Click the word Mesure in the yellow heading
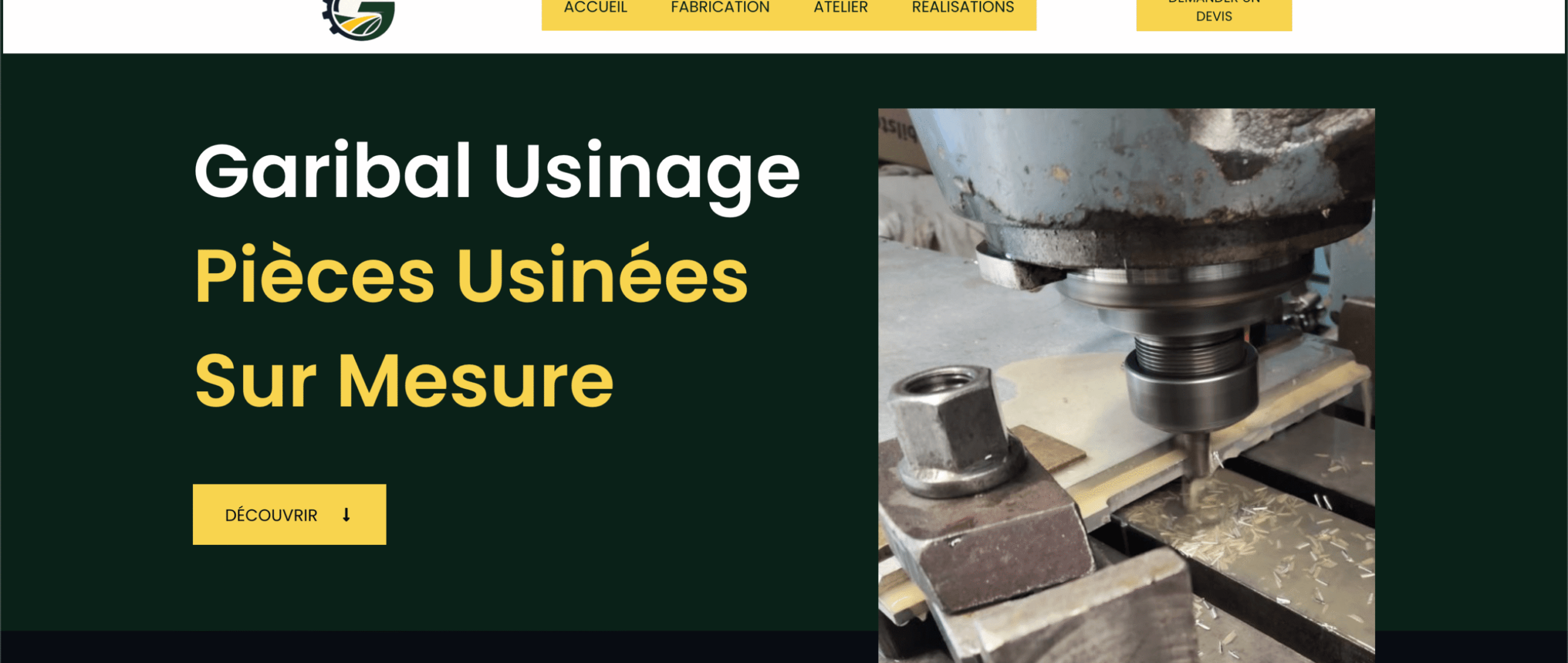 (x=476, y=381)
